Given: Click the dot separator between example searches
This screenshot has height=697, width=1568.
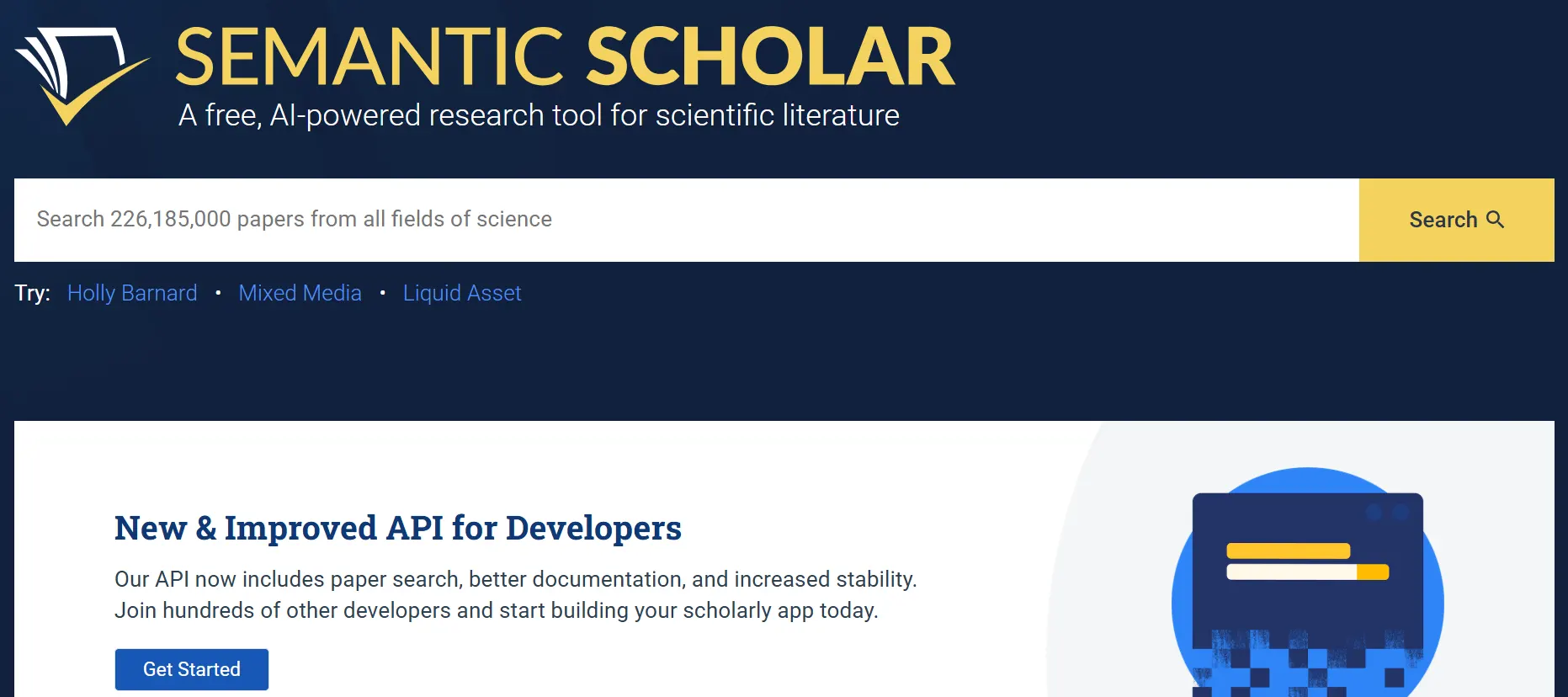Looking at the screenshot, I should click(x=218, y=293).
